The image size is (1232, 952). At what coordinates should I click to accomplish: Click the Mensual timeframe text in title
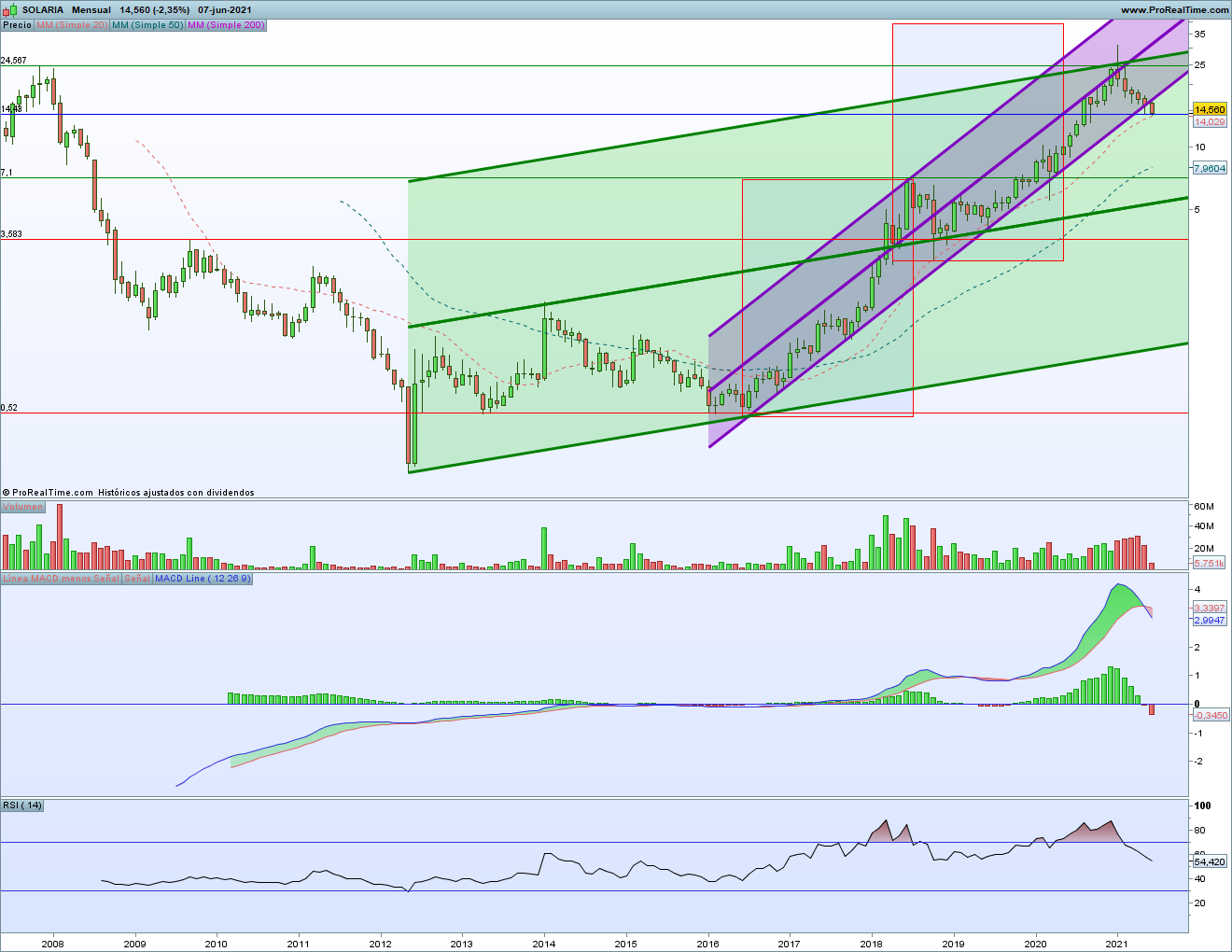(91, 9)
